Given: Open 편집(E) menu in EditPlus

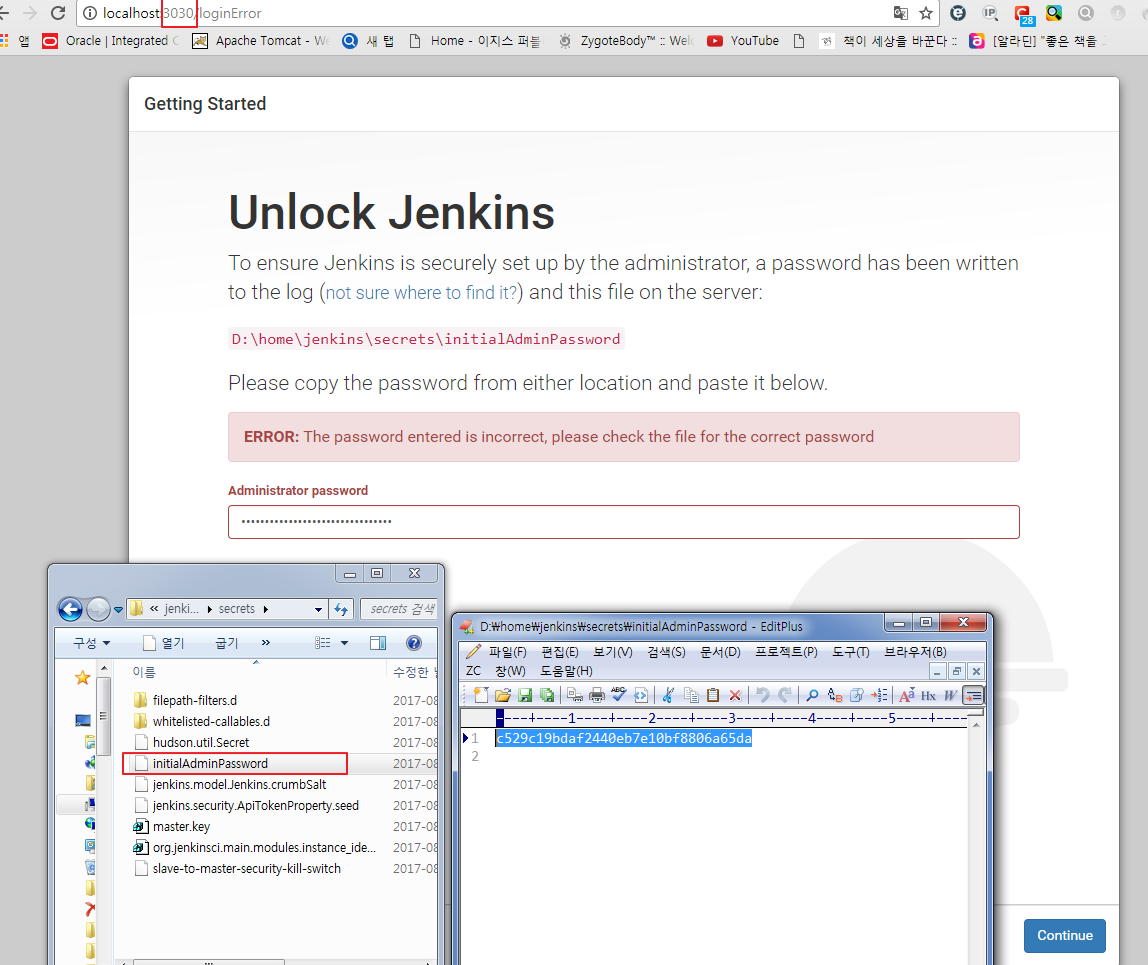Looking at the screenshot, I should [x=560, y=652].
